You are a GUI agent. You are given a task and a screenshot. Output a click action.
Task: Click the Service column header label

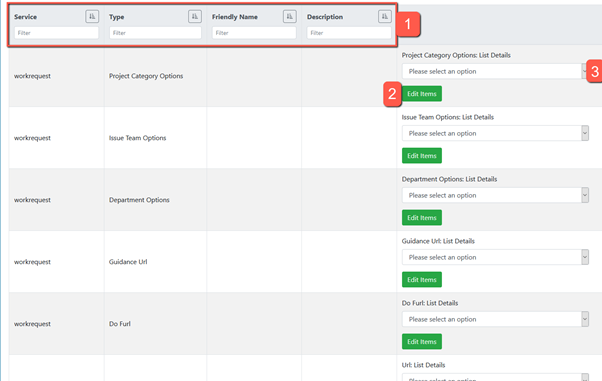[25, 17]
